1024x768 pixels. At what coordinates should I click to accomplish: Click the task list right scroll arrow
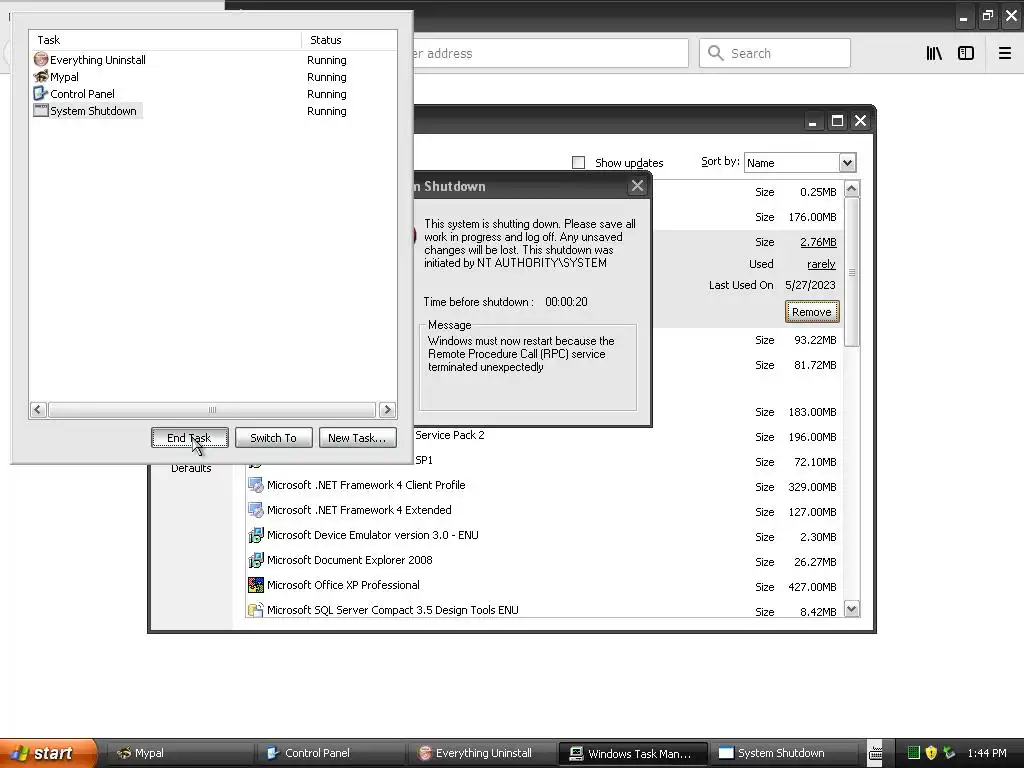[x=387, y=409]
